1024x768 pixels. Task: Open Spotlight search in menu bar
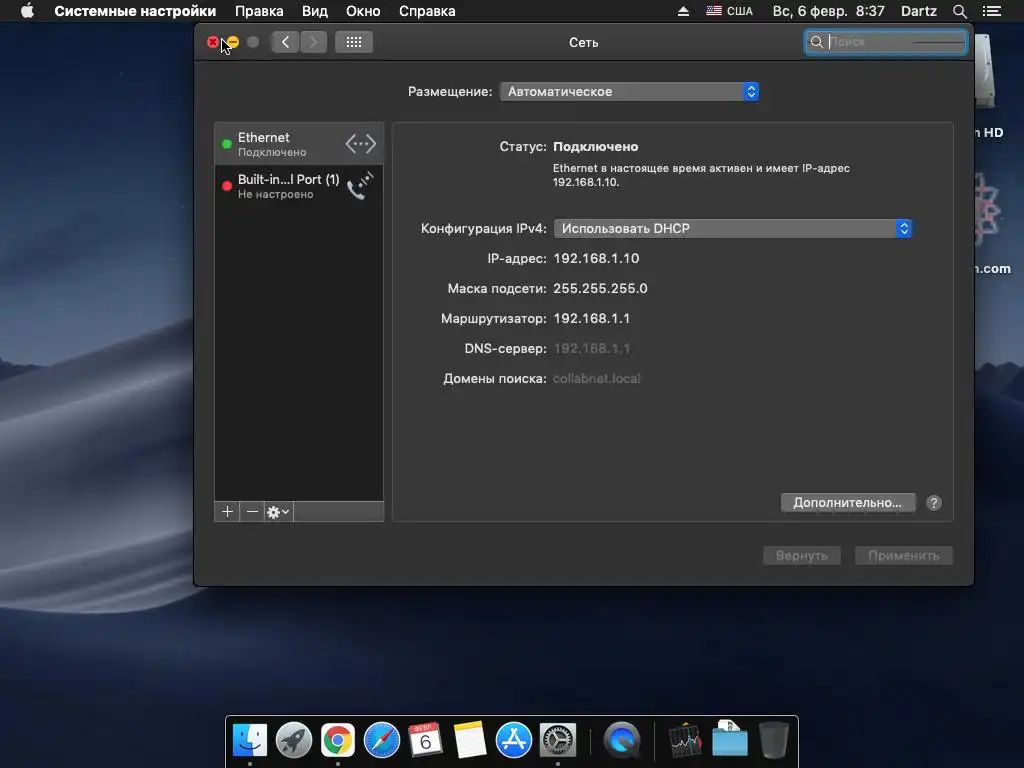[x=959, y=11]
